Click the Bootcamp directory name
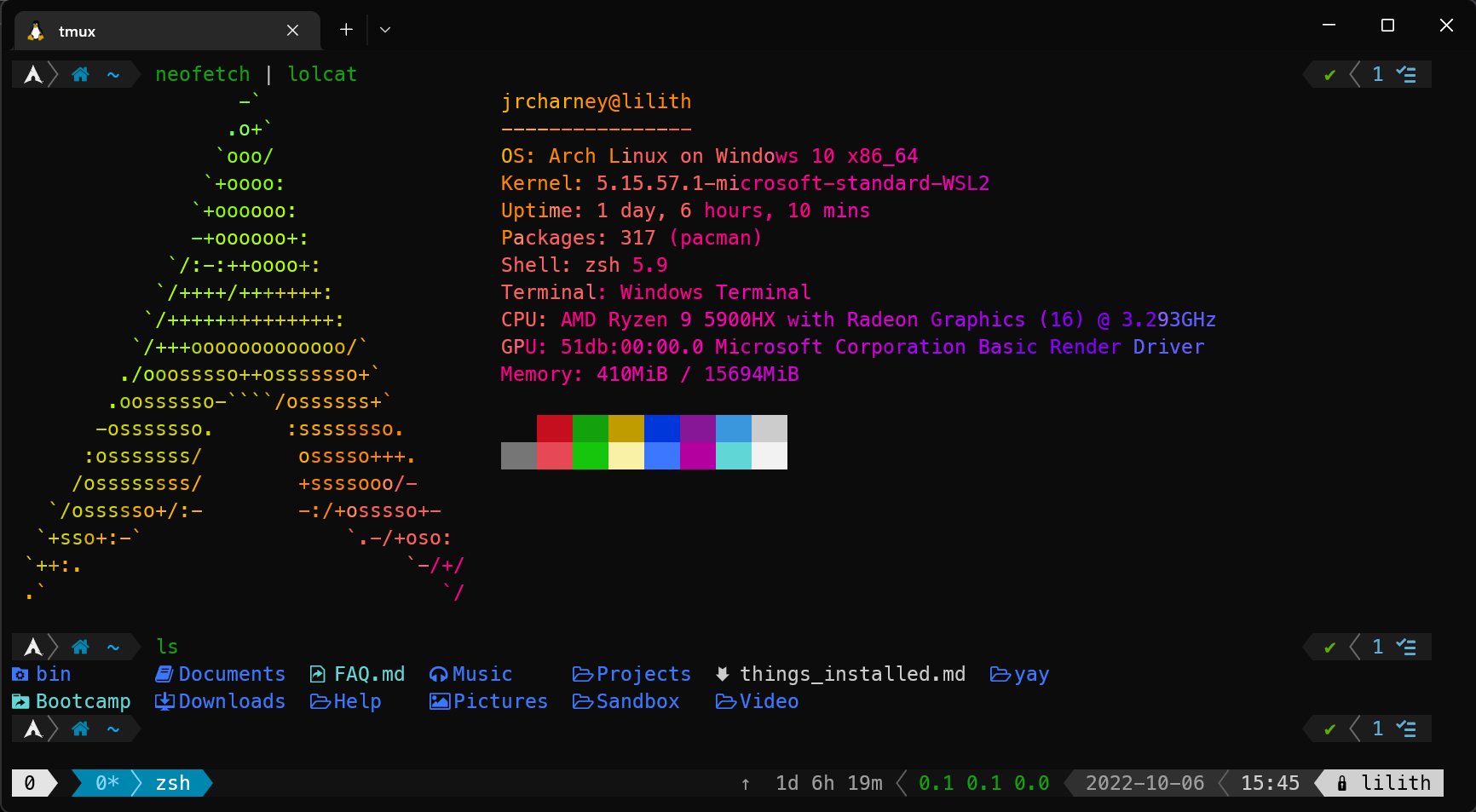1476x812 pixels. coord(84,702)
